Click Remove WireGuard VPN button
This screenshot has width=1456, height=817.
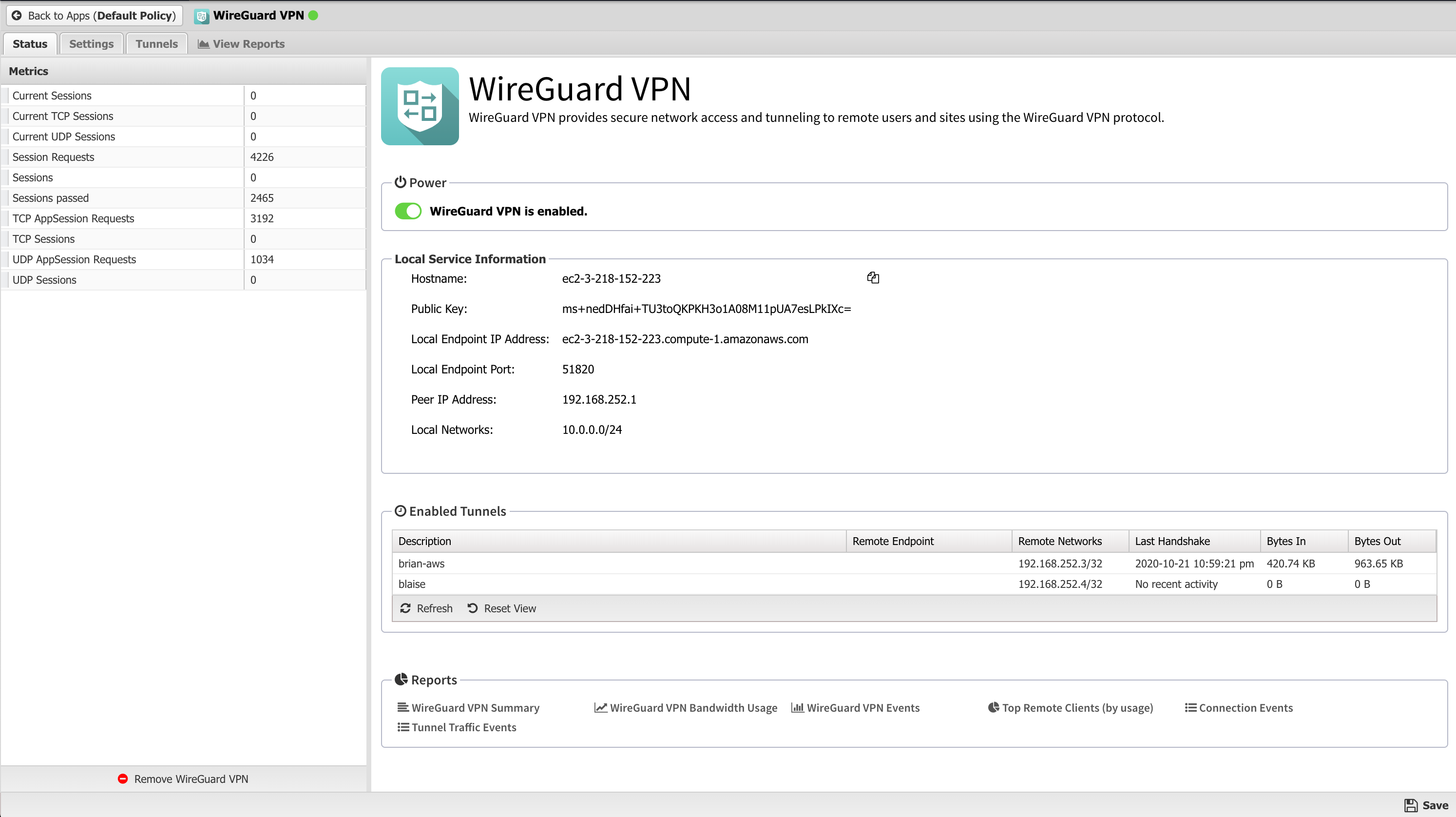pos(183,778)
